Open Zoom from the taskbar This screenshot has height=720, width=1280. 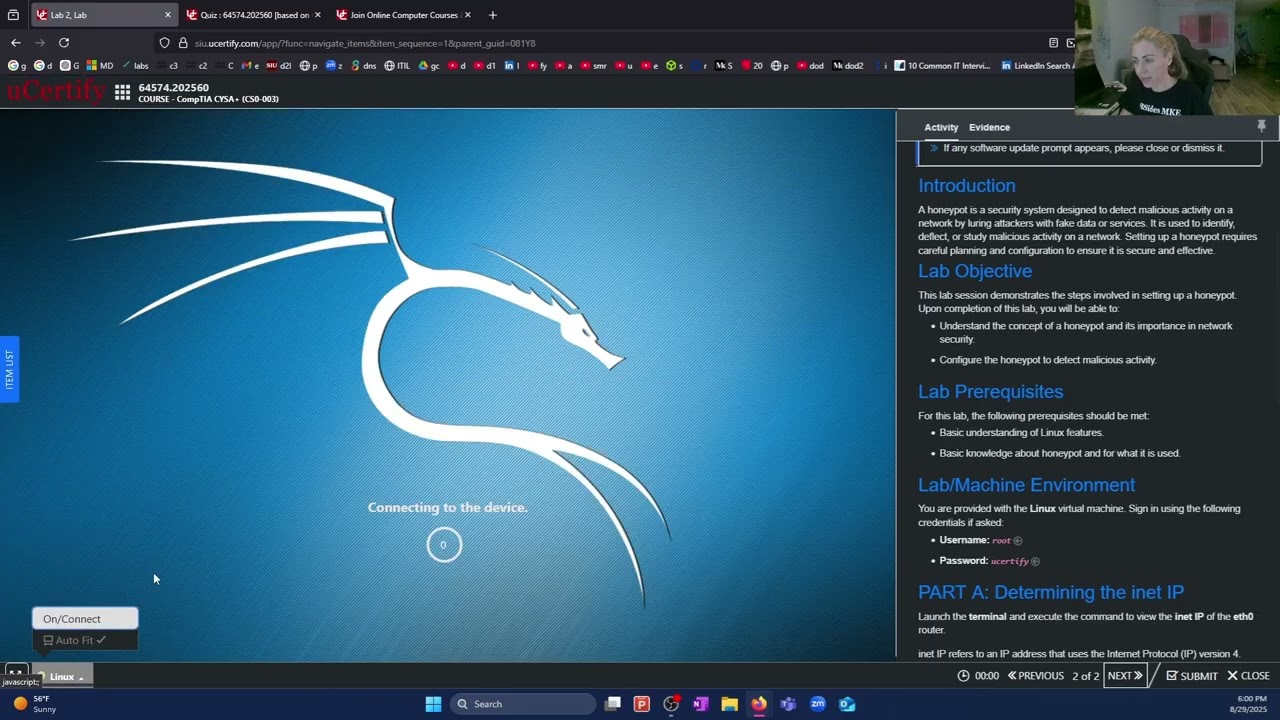point(818,704)
